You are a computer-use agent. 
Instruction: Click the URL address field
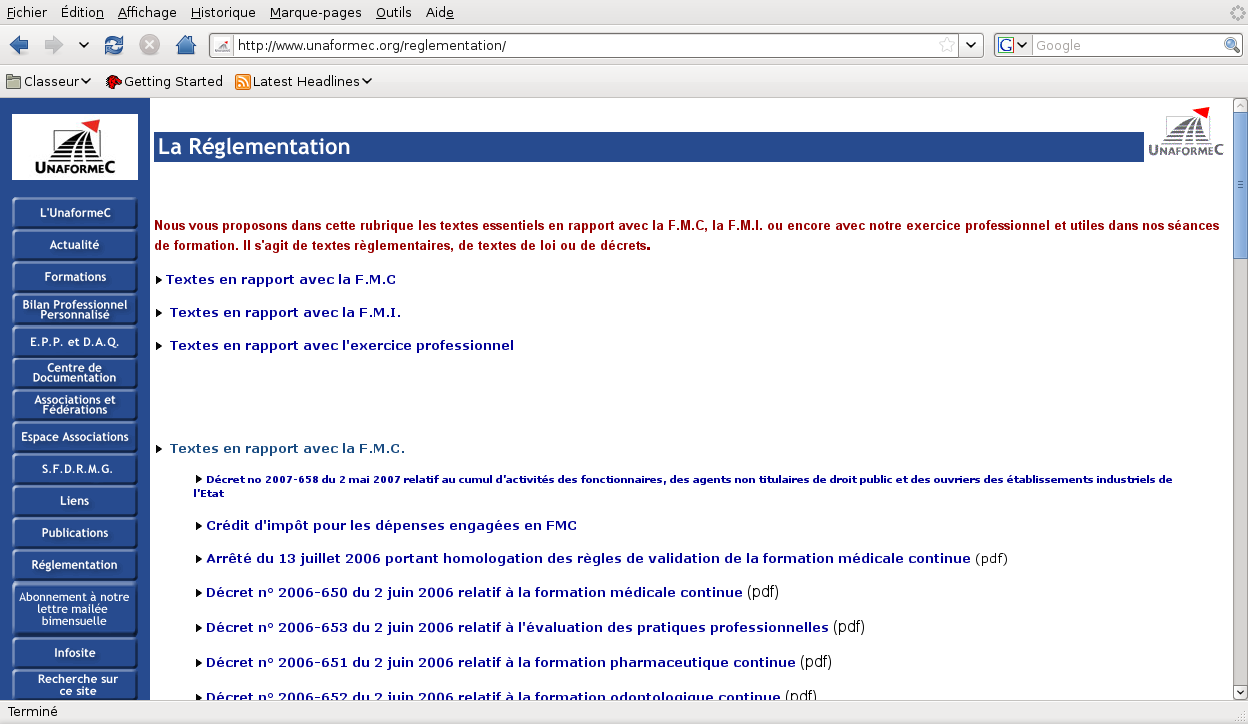coord(585,45)
